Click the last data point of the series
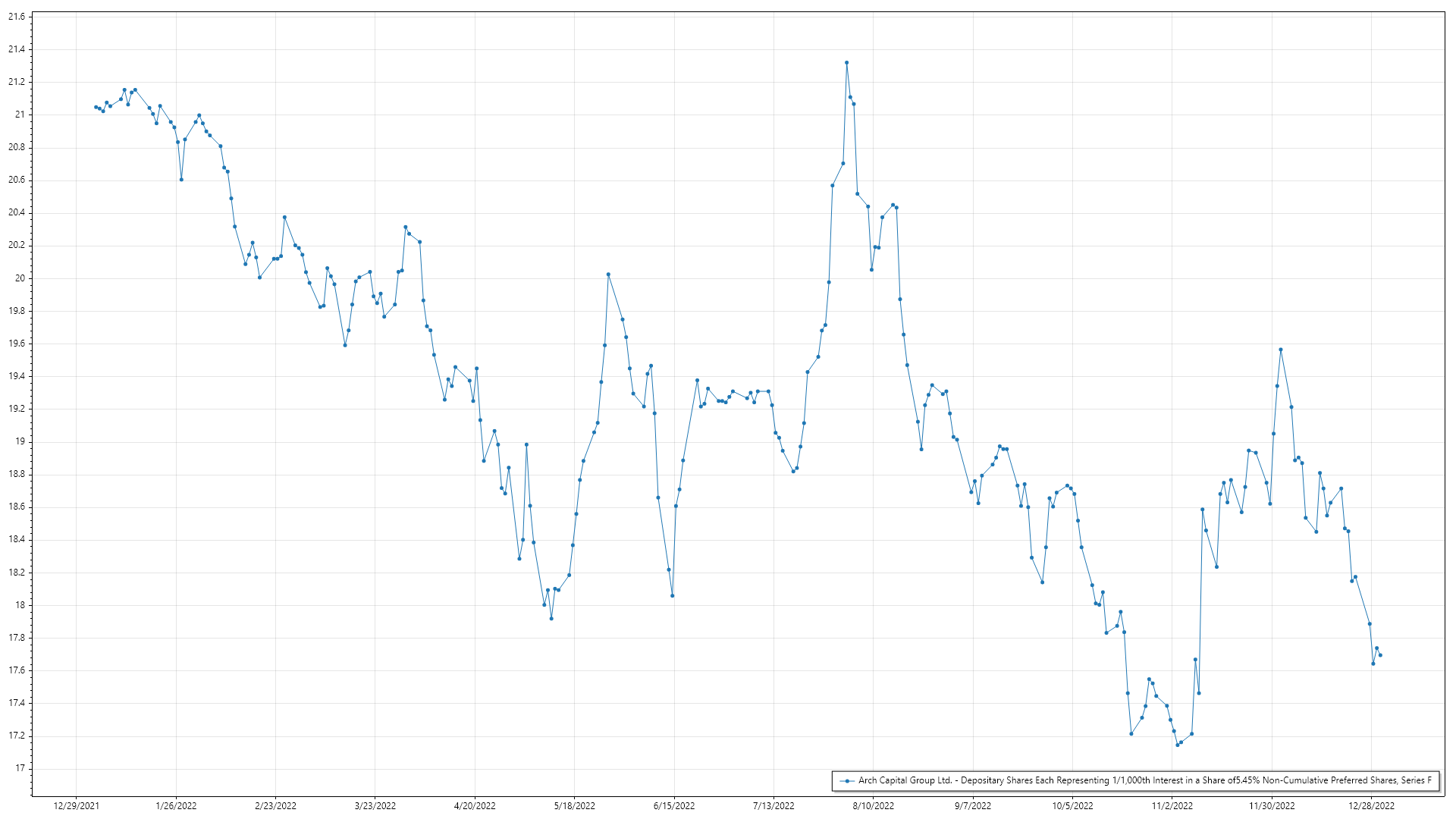The width and height of the screenshot is (1456, 819). coord(1380,655)
